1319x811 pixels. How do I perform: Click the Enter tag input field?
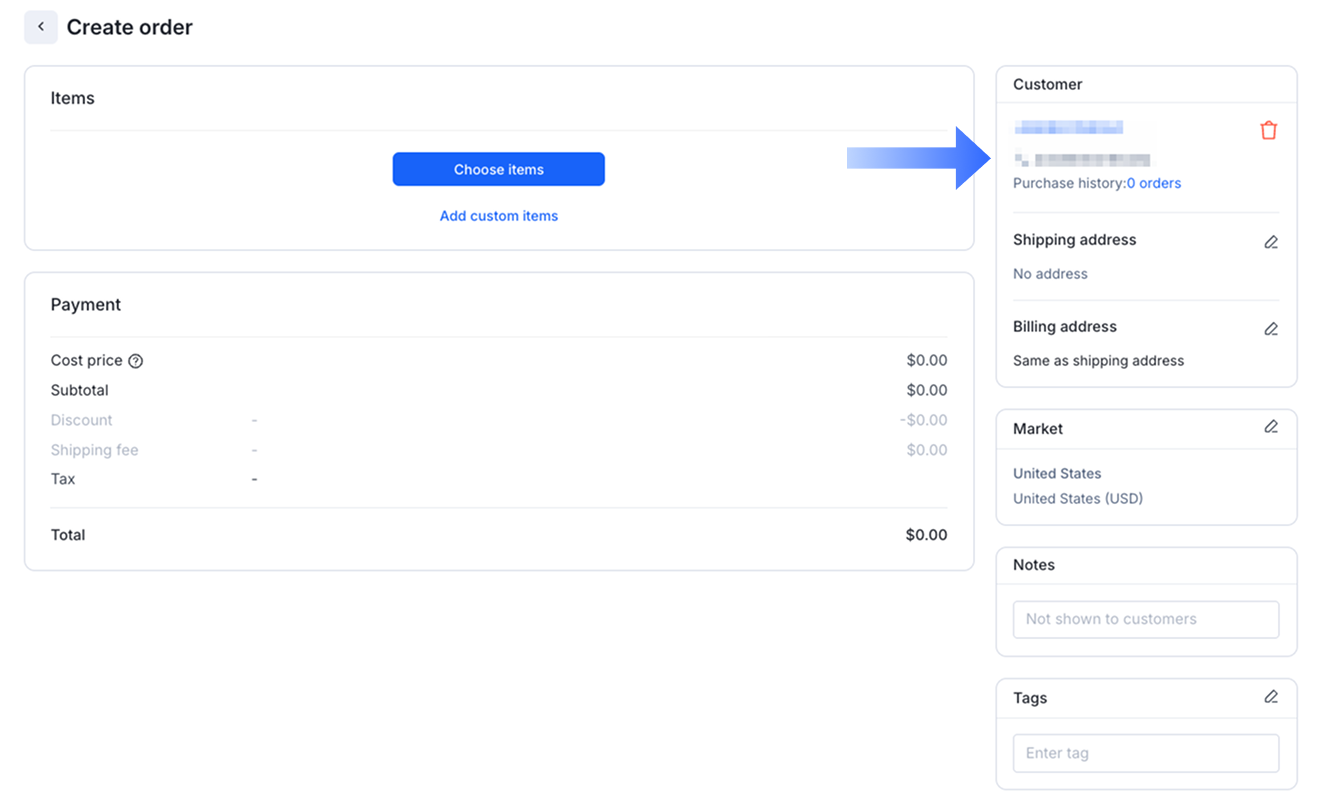[x=1145, y=753]
